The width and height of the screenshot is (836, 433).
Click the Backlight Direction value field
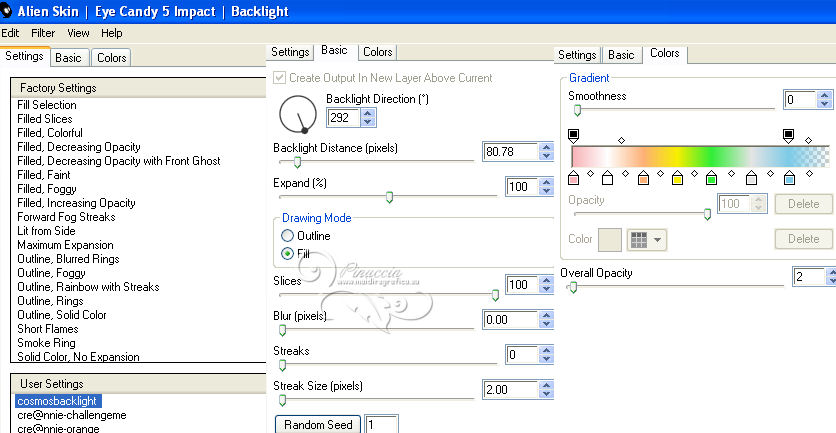[343, 118]
